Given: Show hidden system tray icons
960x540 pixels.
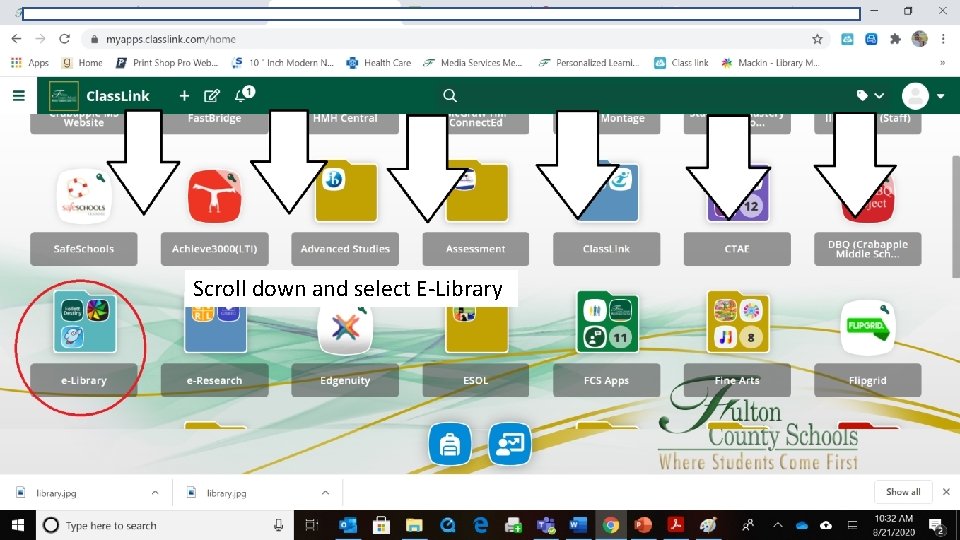Looking at the screenshot, I should [778, 525].
